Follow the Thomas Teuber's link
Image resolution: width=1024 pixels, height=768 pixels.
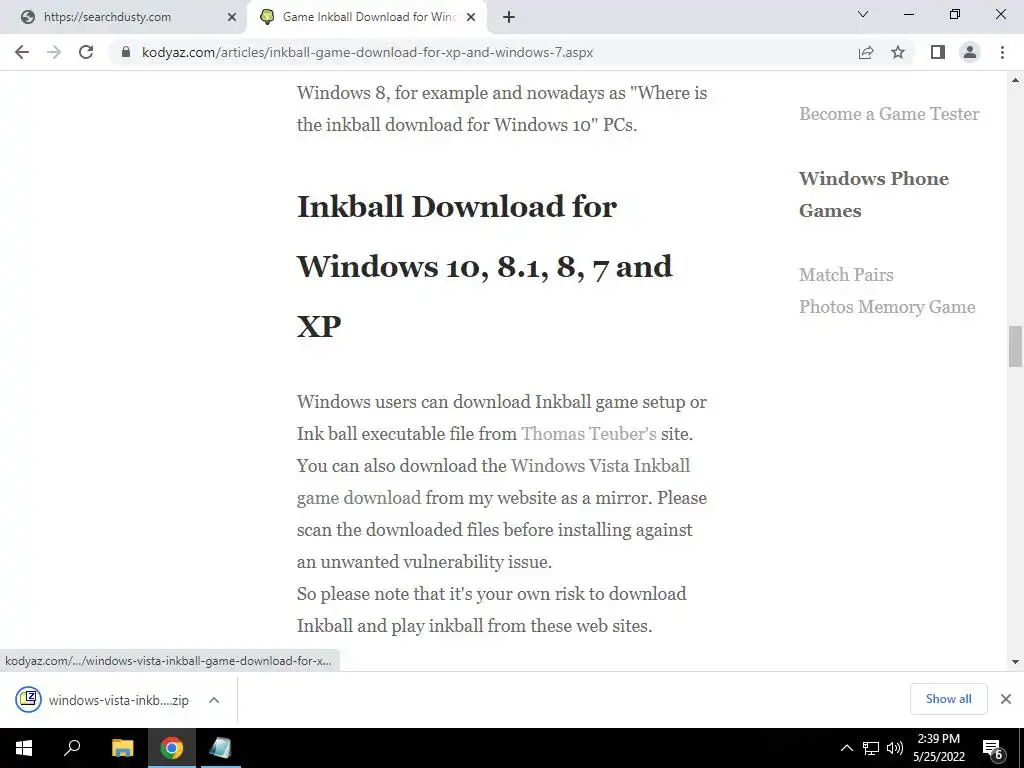pyautogui.click(x=588, y=434)
